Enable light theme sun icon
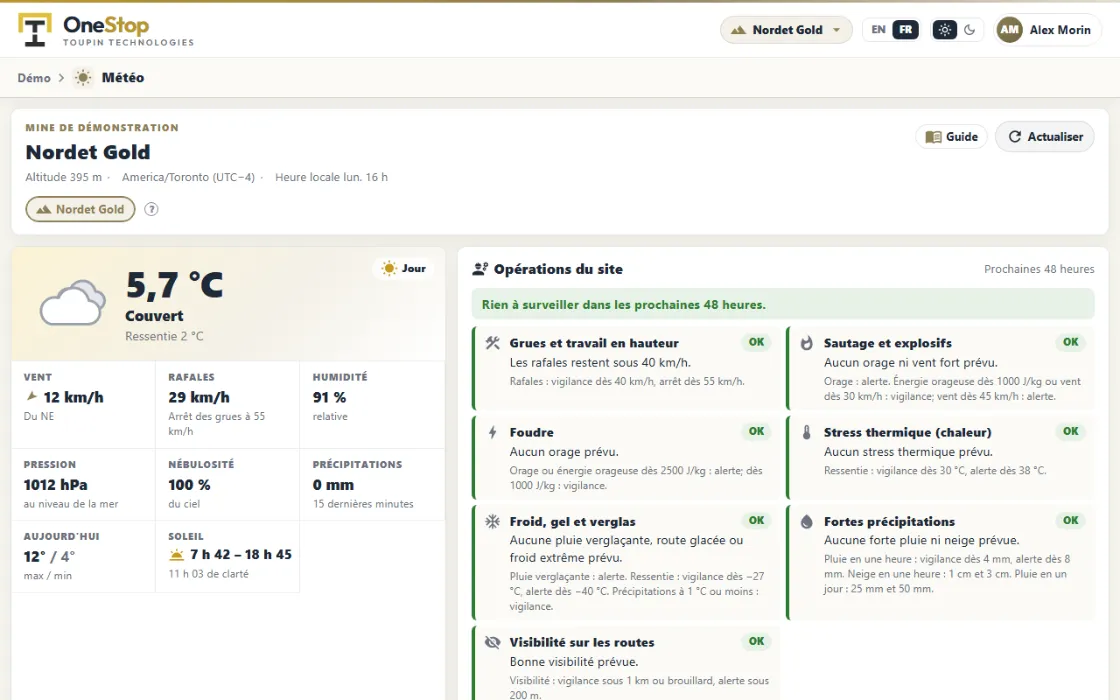 tap(944, 30)
